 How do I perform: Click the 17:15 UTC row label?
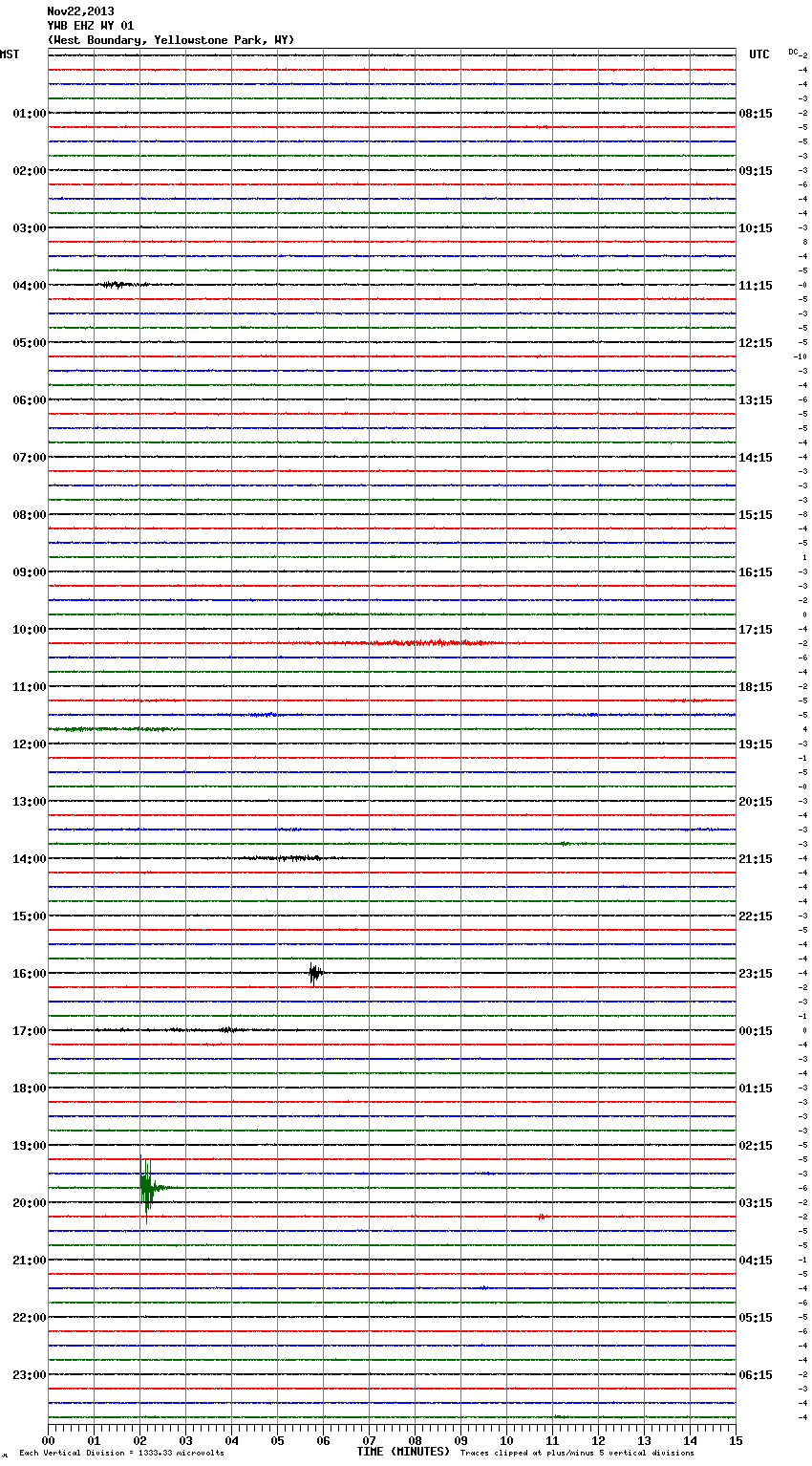click(x=756, y=630)
